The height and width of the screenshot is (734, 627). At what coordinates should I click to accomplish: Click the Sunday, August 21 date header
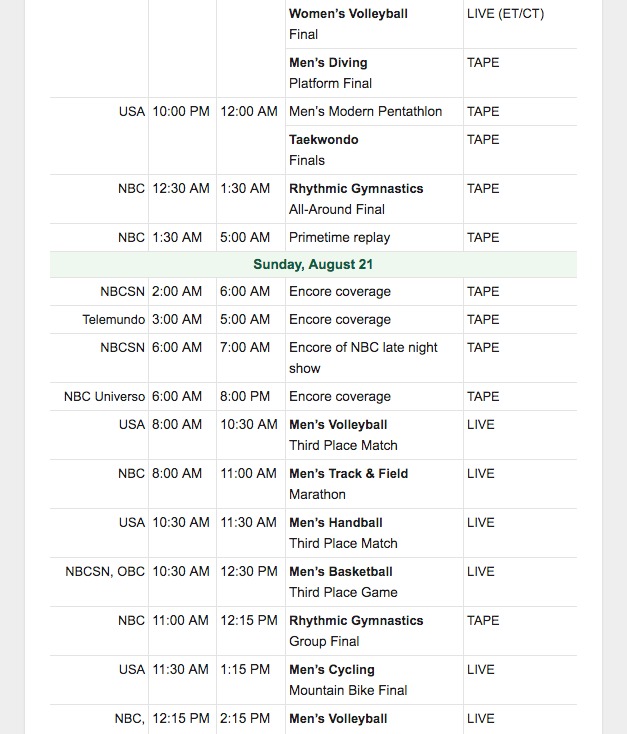click(313, 264)
